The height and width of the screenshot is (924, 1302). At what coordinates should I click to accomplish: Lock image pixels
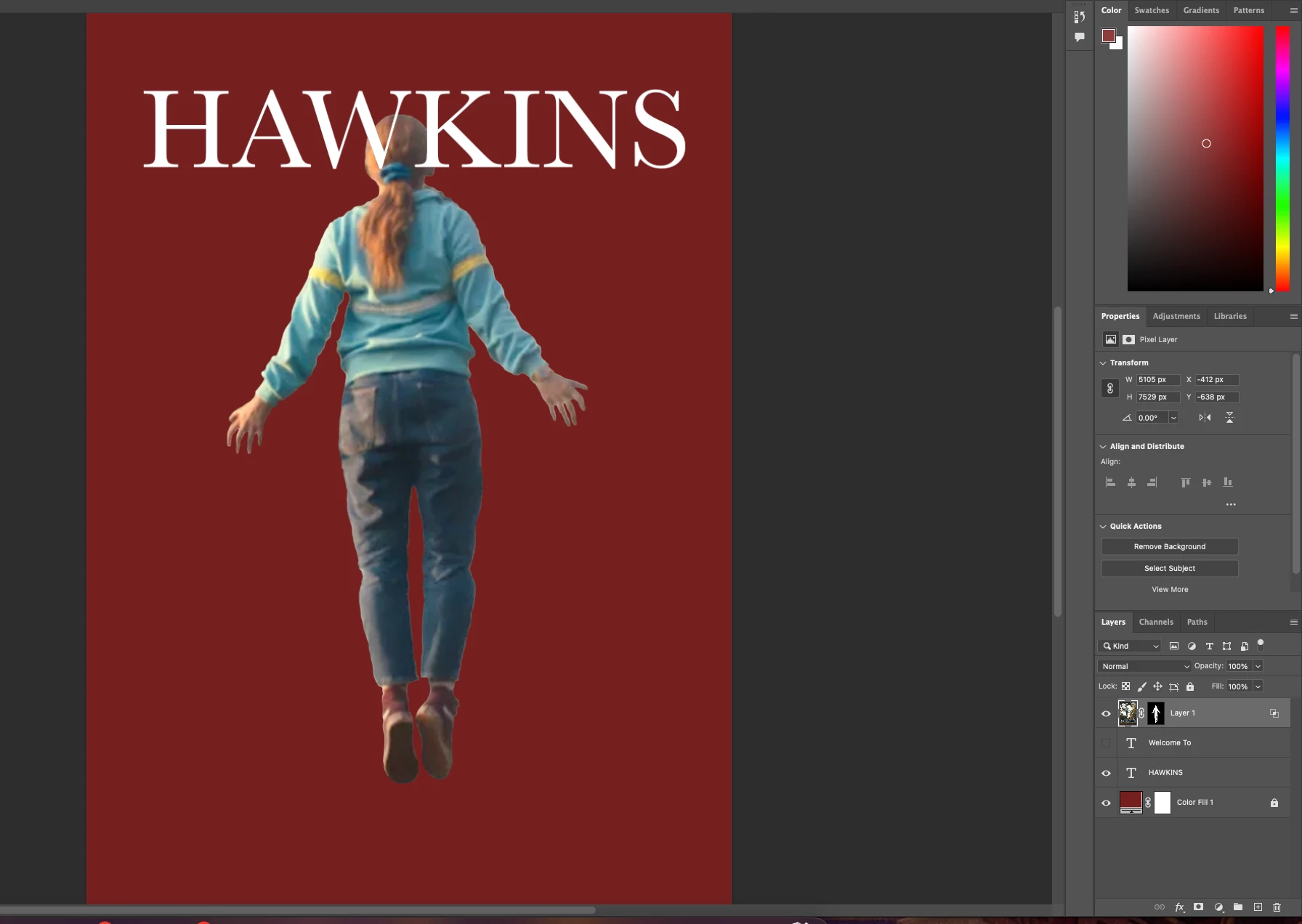(1142, 686)
